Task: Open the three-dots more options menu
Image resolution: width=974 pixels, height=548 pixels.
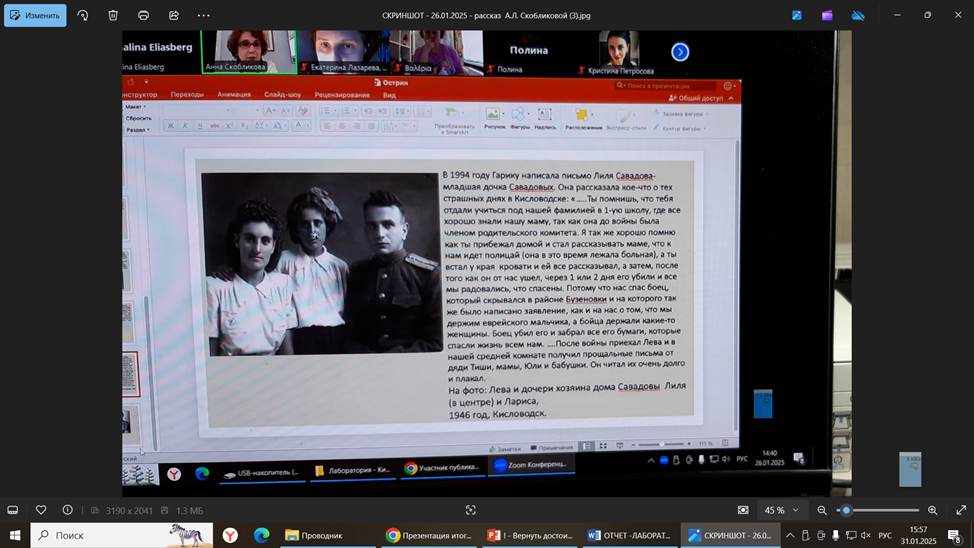Action: [204, 15]
